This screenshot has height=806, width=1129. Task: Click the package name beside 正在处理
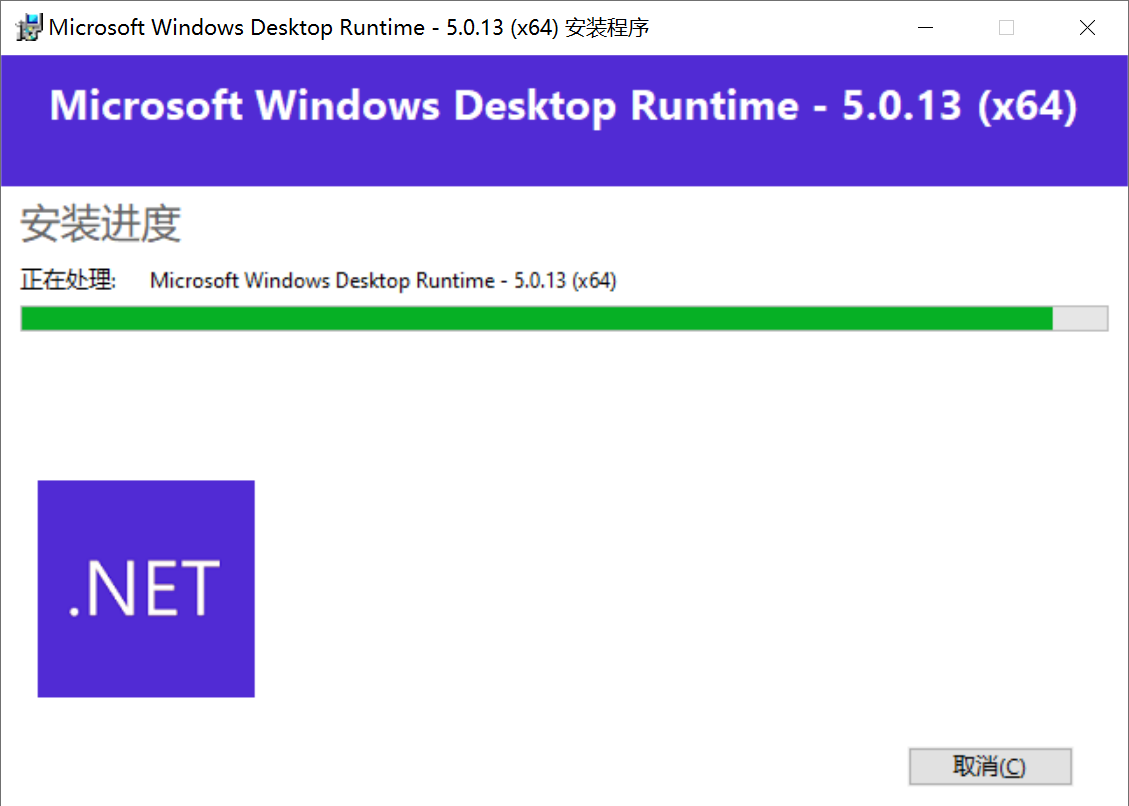coord(383,280)
